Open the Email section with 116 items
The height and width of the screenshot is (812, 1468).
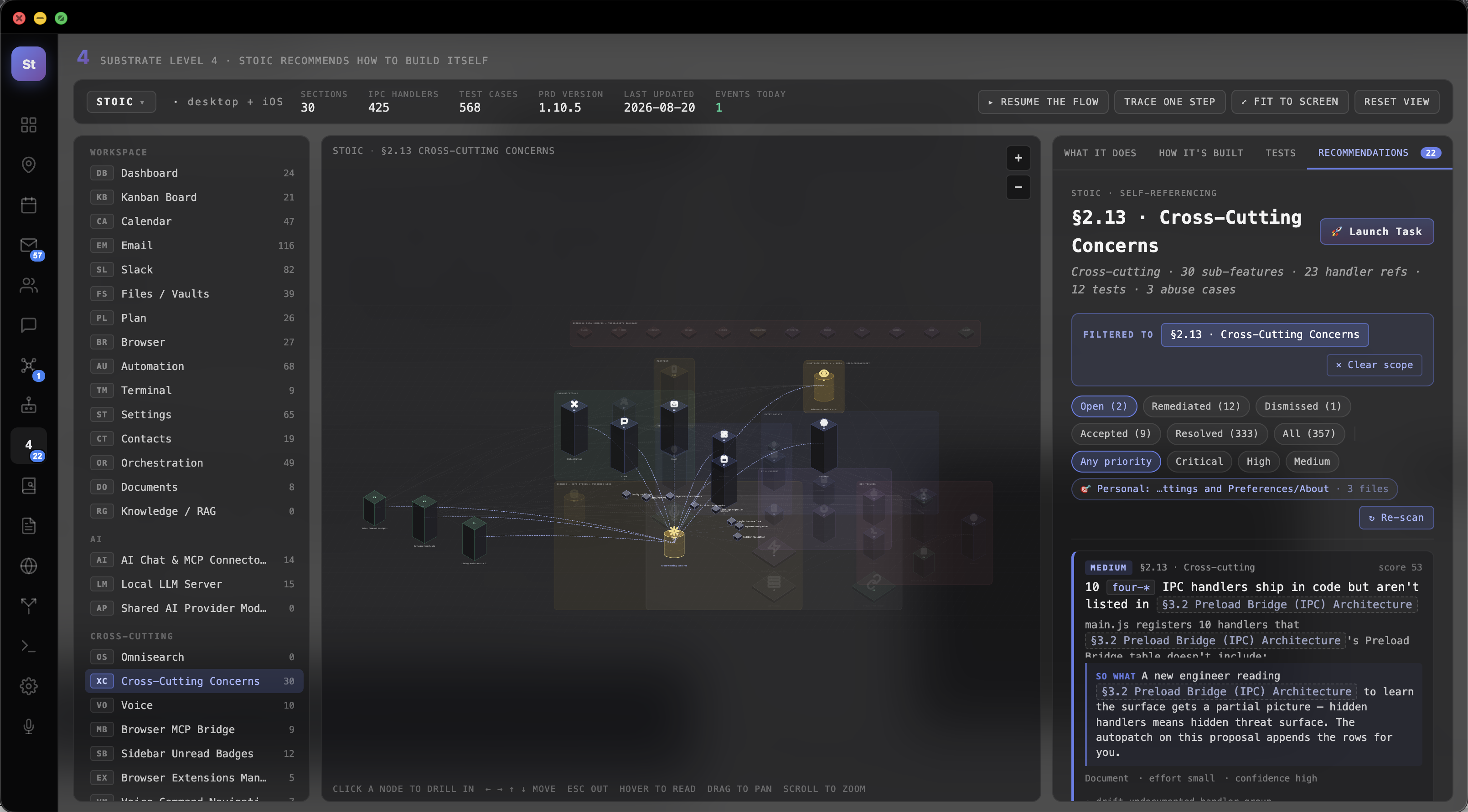194,246
